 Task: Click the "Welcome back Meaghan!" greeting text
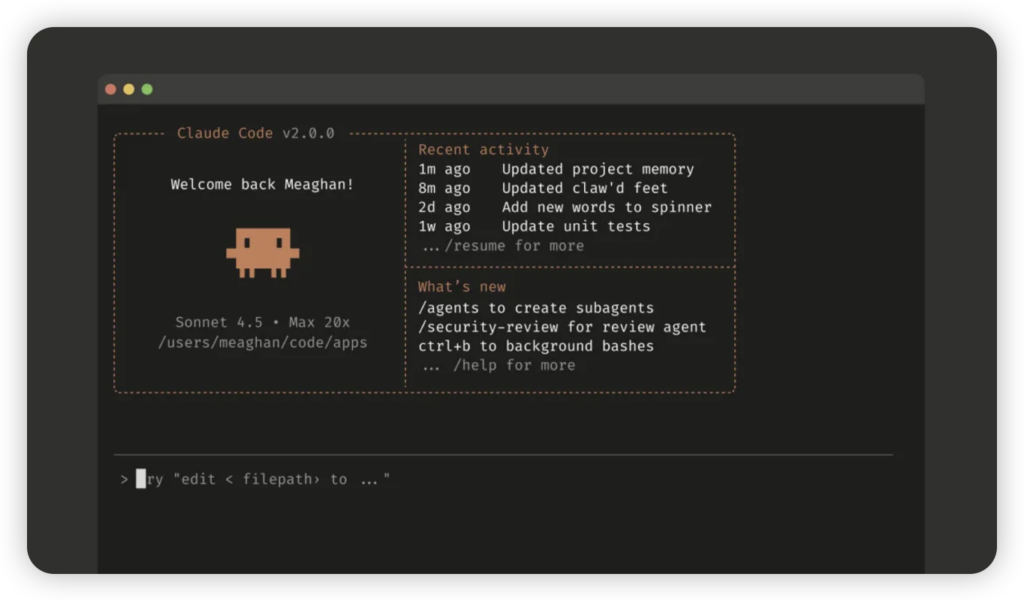click(x=262, y=184)
